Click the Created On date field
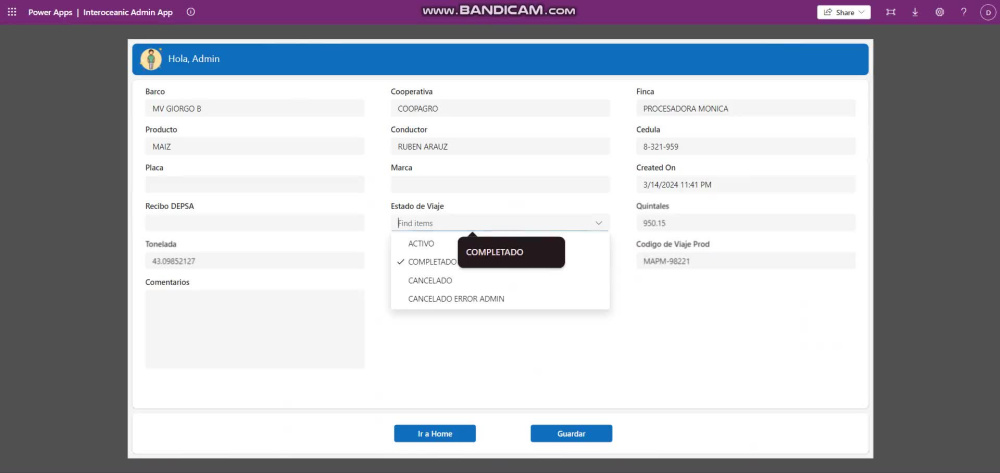1000x473 pixels. [x=746, y=185]
